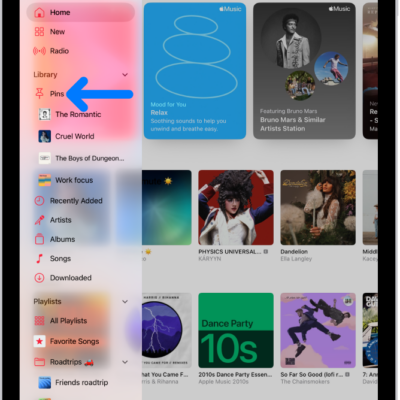400x400 pixels.
Task: Open Friends roadtrip playlist artwork
Action: pyautogui.click(x=45, y=382)
